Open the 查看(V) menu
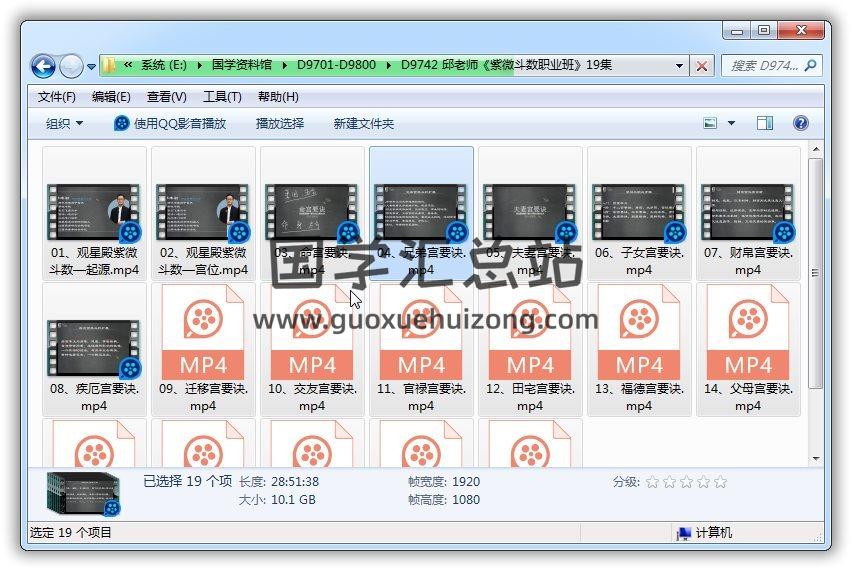 point(166,97)
